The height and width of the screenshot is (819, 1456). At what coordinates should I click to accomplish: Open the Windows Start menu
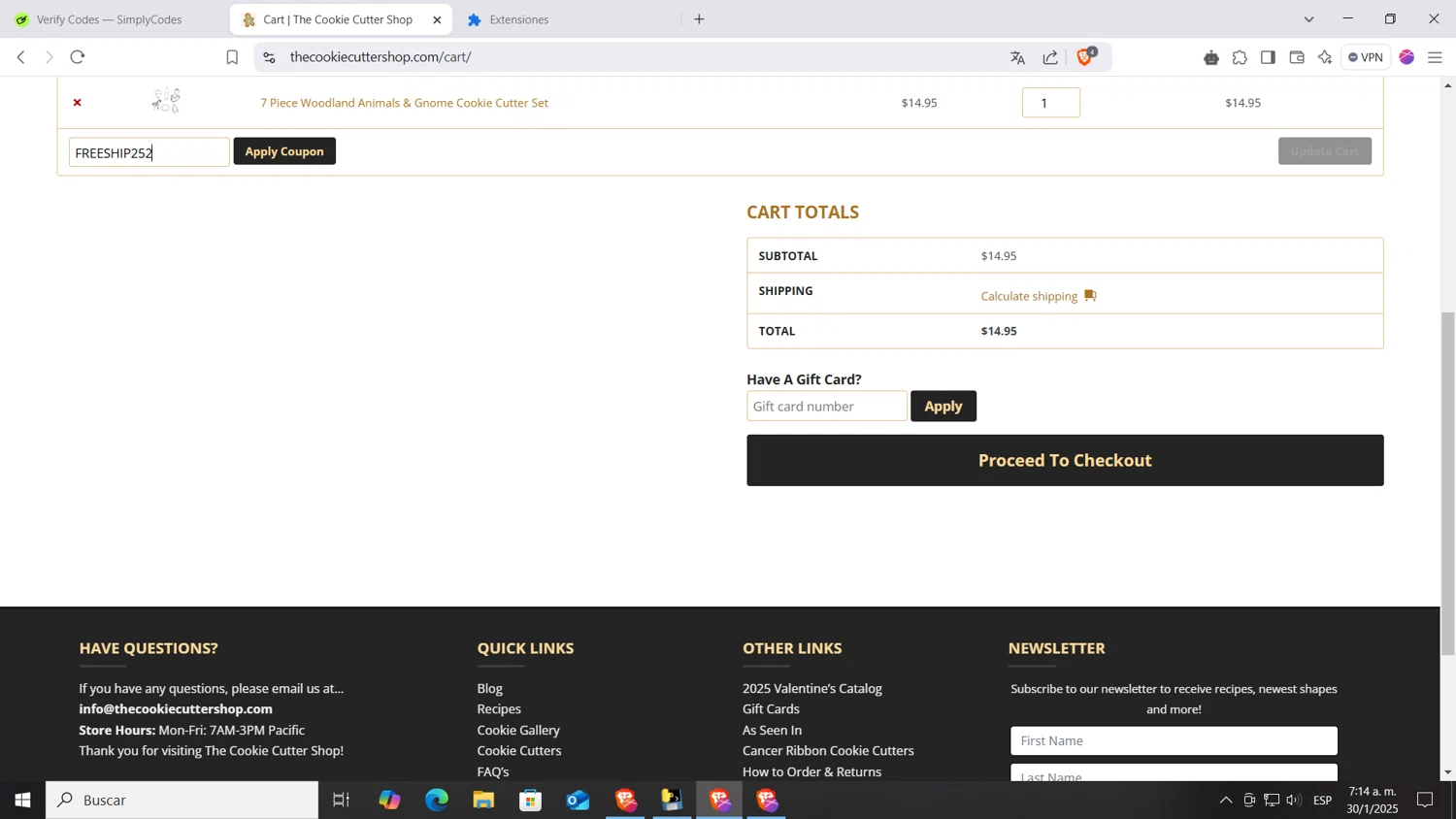click(x=22, y=800)
